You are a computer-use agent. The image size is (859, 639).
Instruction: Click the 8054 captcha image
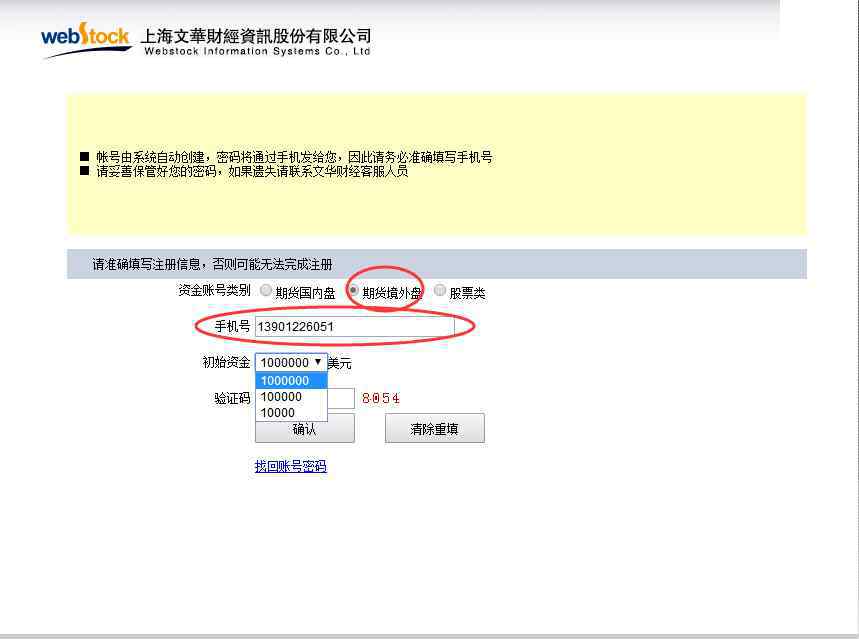point(381,398)
